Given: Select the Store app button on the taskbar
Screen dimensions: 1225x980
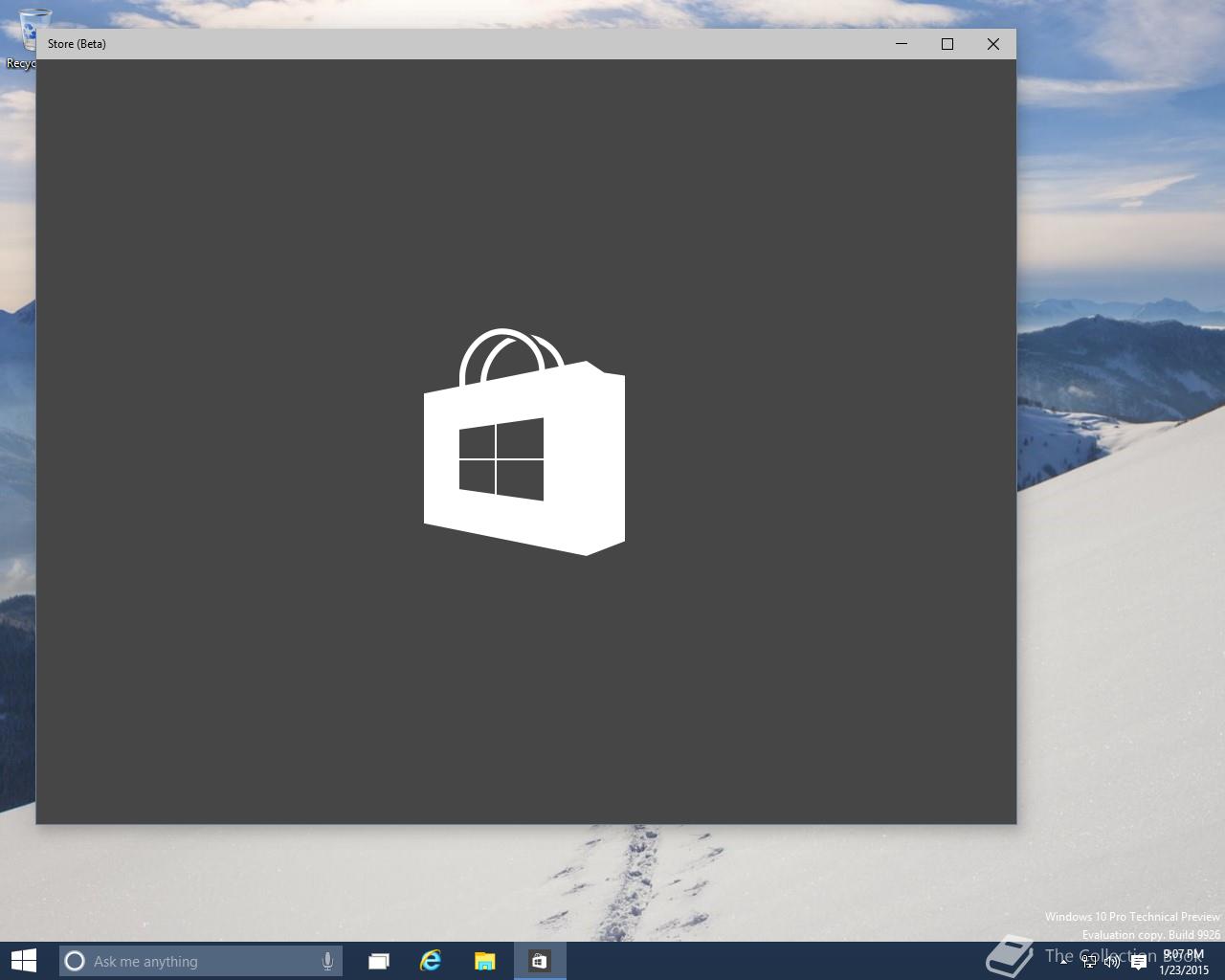Looking at the screenshot, I should (x=540, y=961).
